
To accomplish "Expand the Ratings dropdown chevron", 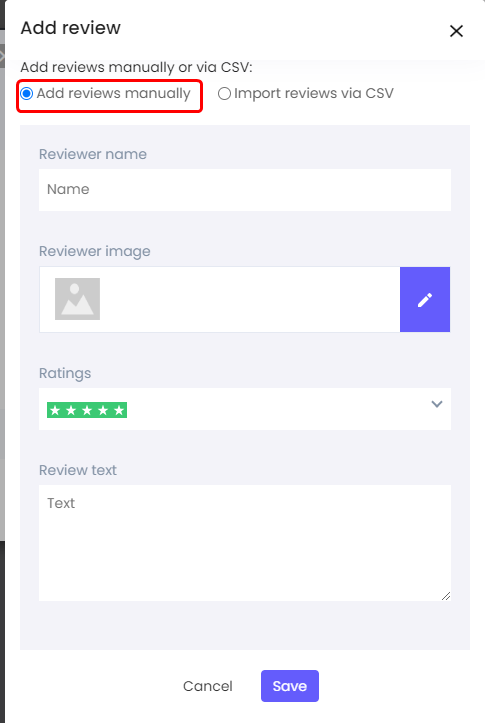I will (x=437, y=404).
